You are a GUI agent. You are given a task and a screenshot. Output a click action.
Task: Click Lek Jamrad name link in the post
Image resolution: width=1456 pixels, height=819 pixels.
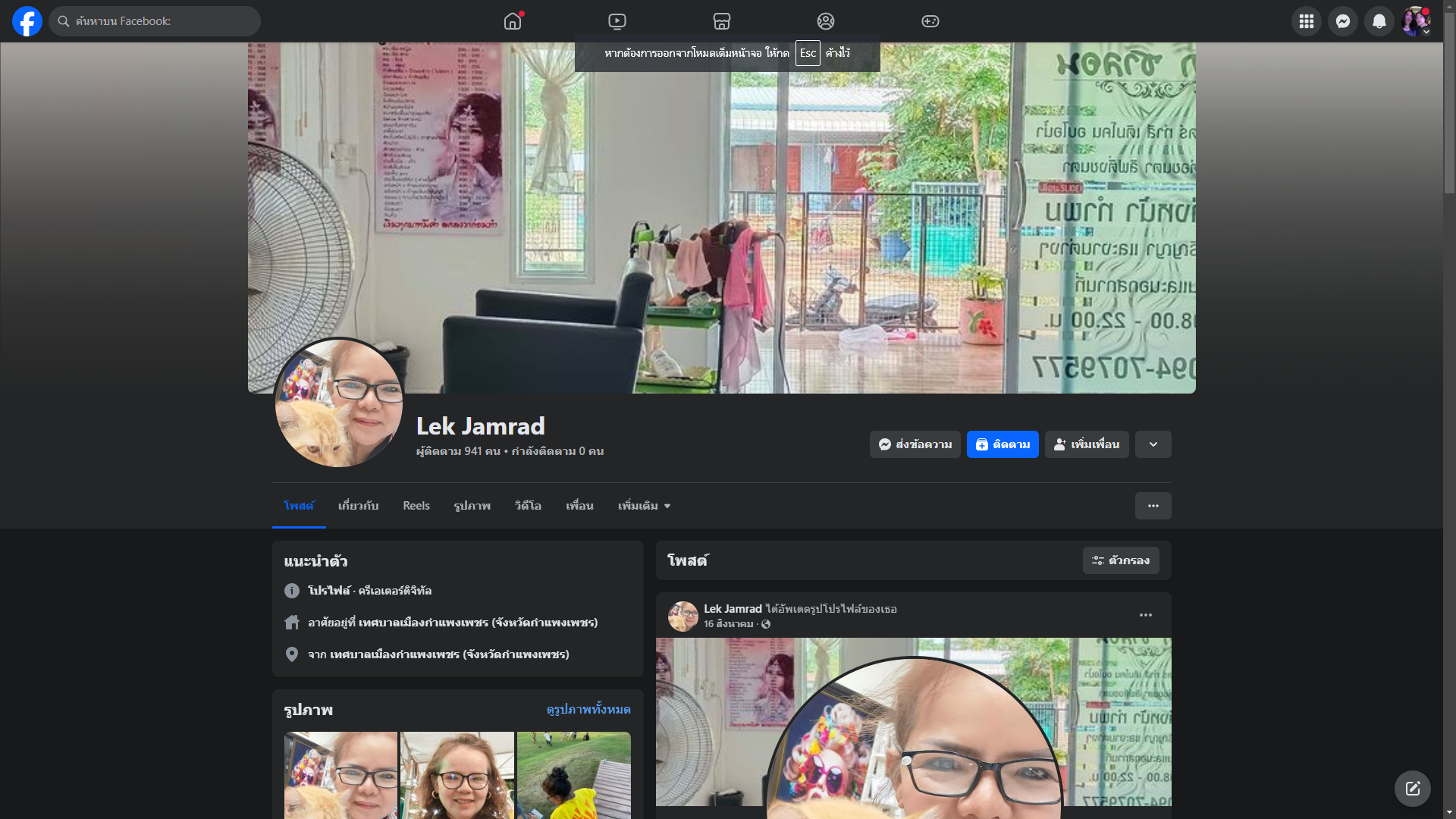[x=733, y=609]
